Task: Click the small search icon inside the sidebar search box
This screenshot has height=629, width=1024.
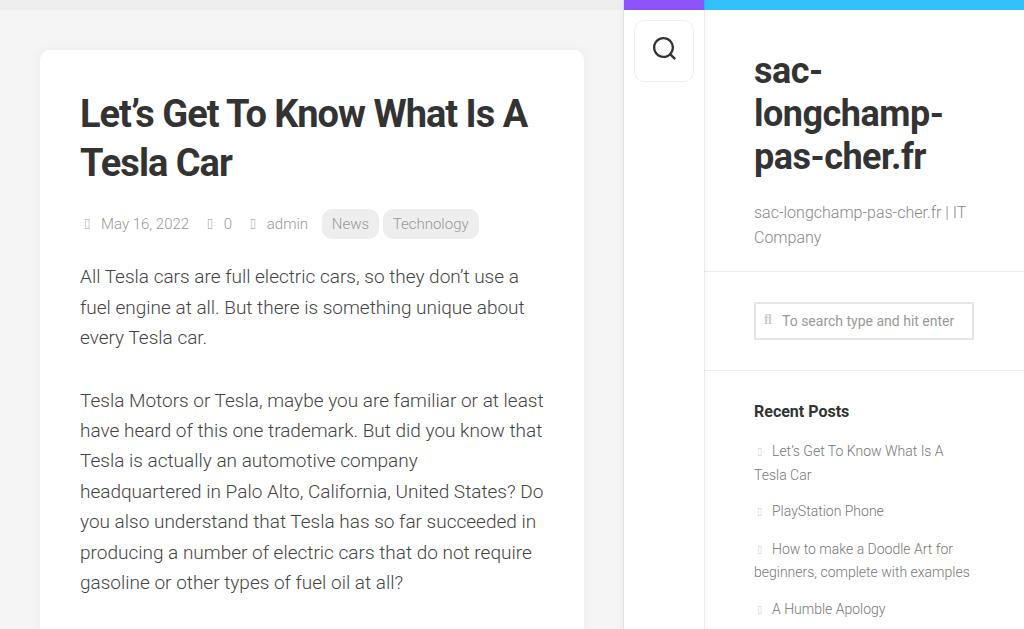Action: coord(768,320)
